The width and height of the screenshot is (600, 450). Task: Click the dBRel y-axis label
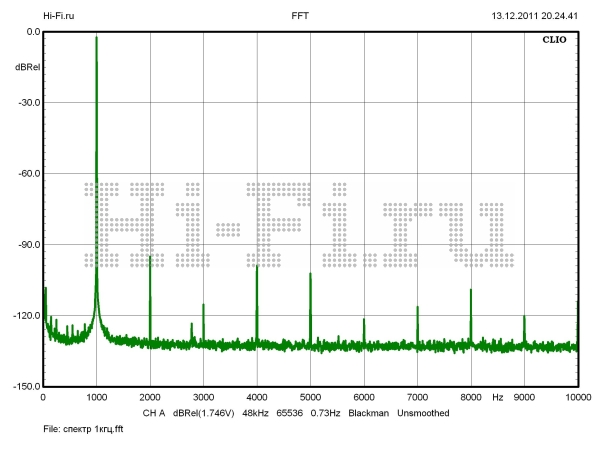[x=27, y=66]
